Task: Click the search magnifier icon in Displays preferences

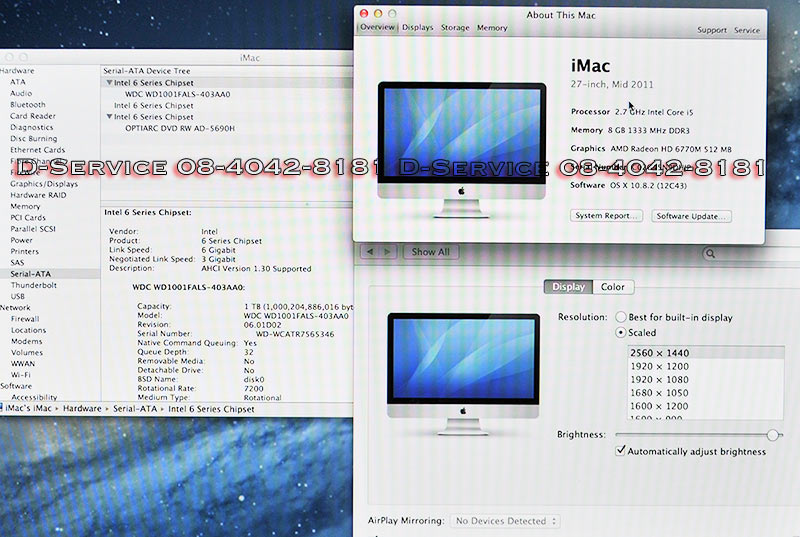Action: tap(710, 253)
